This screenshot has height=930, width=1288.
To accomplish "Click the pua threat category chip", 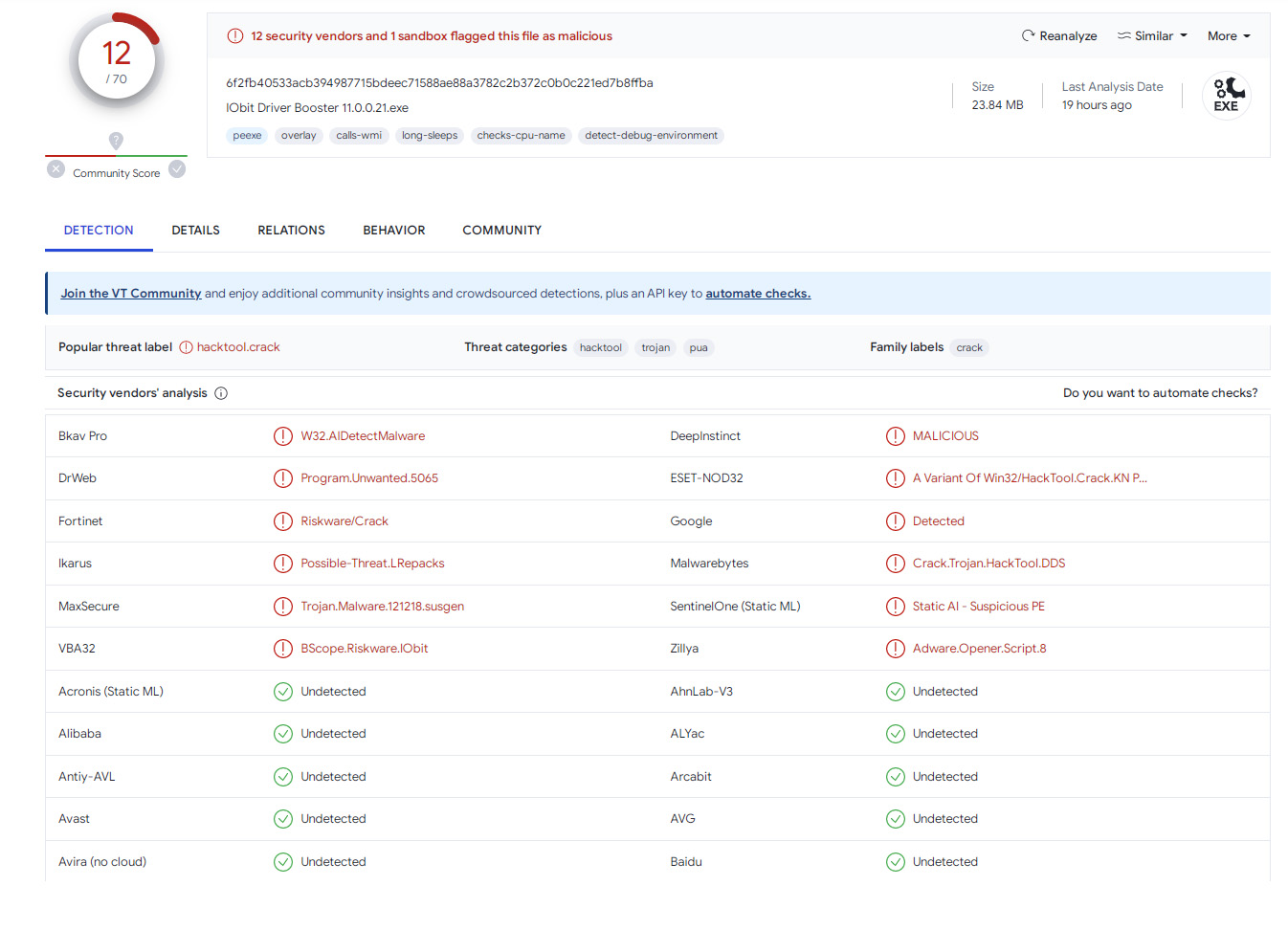I will tap(699, 348).
